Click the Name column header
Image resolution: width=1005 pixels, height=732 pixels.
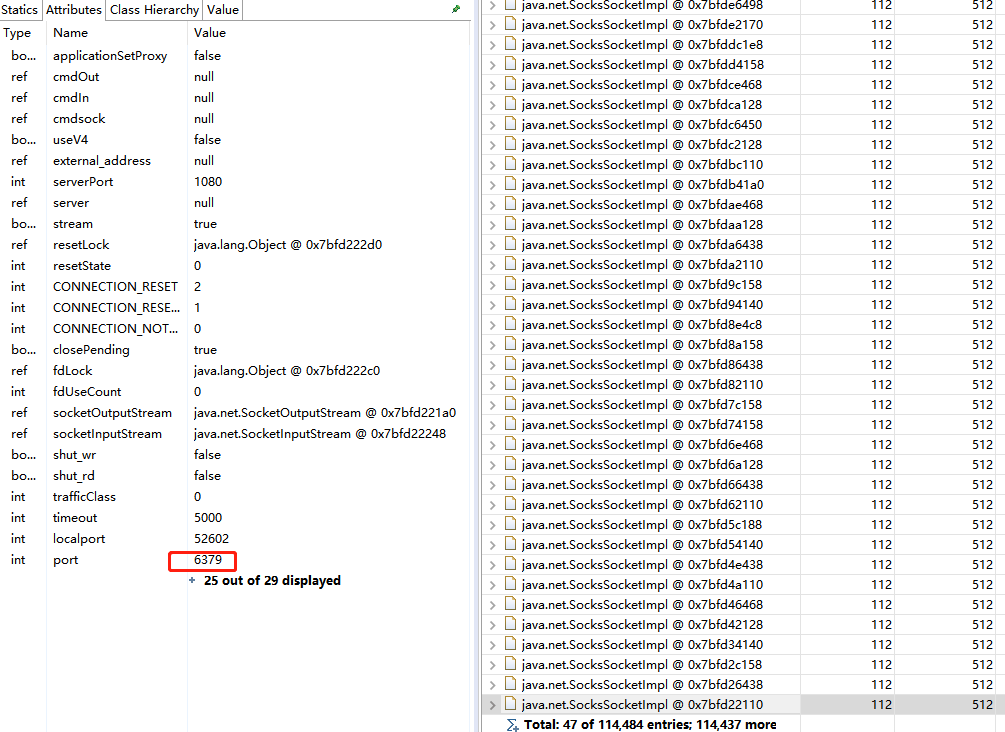pos(70,33)
